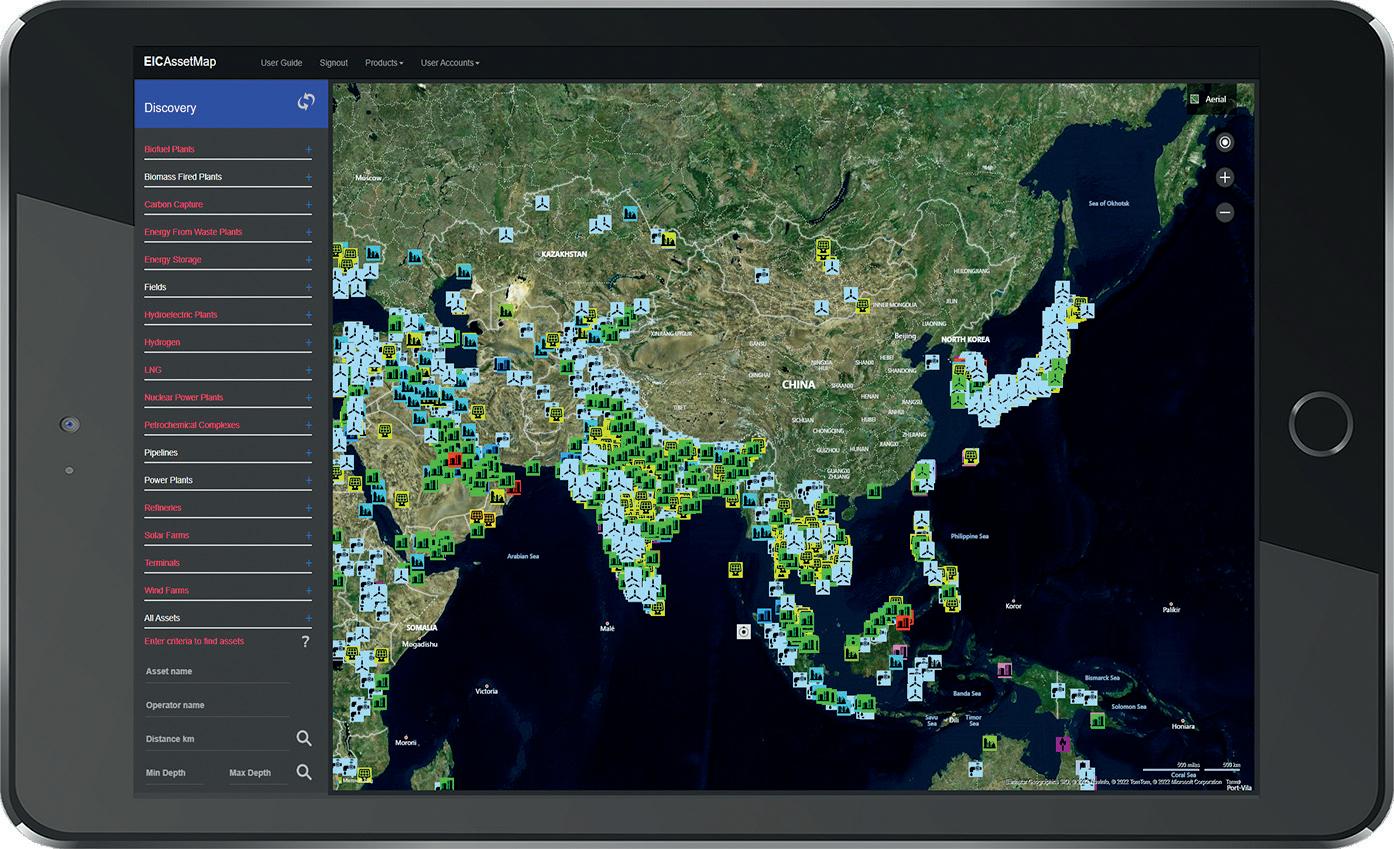This screenshot has width=1394, height=849.
Task: Click the EICAssetMap brand title
Action: pyautogui.click(x=180, y=62)
